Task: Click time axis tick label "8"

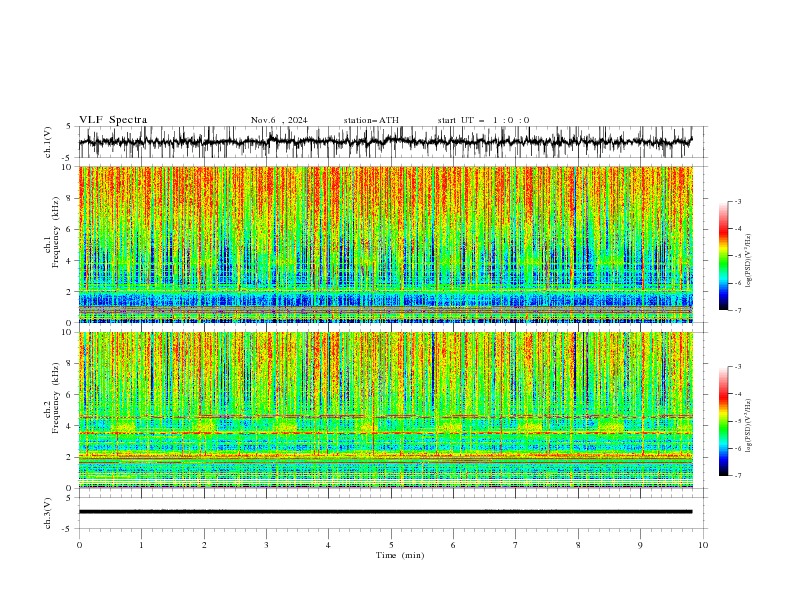Action: tap(578, 545)
